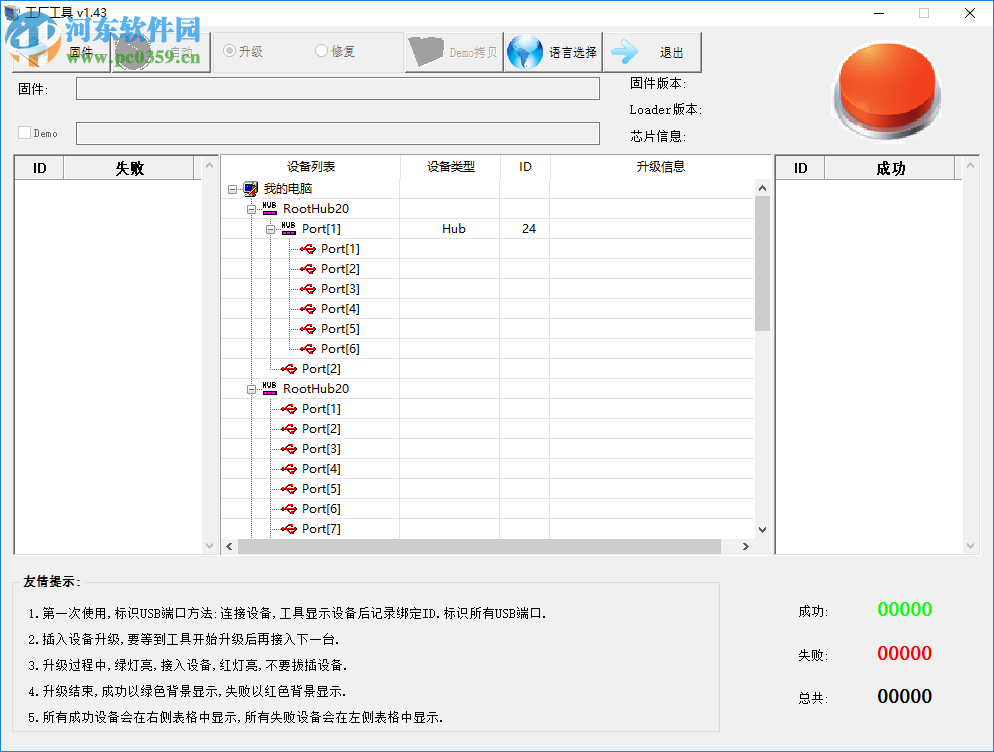Click the red 失败 counter 00000
Image resolution: width=994 pixels, height=752 pixels.
[904, 653]
